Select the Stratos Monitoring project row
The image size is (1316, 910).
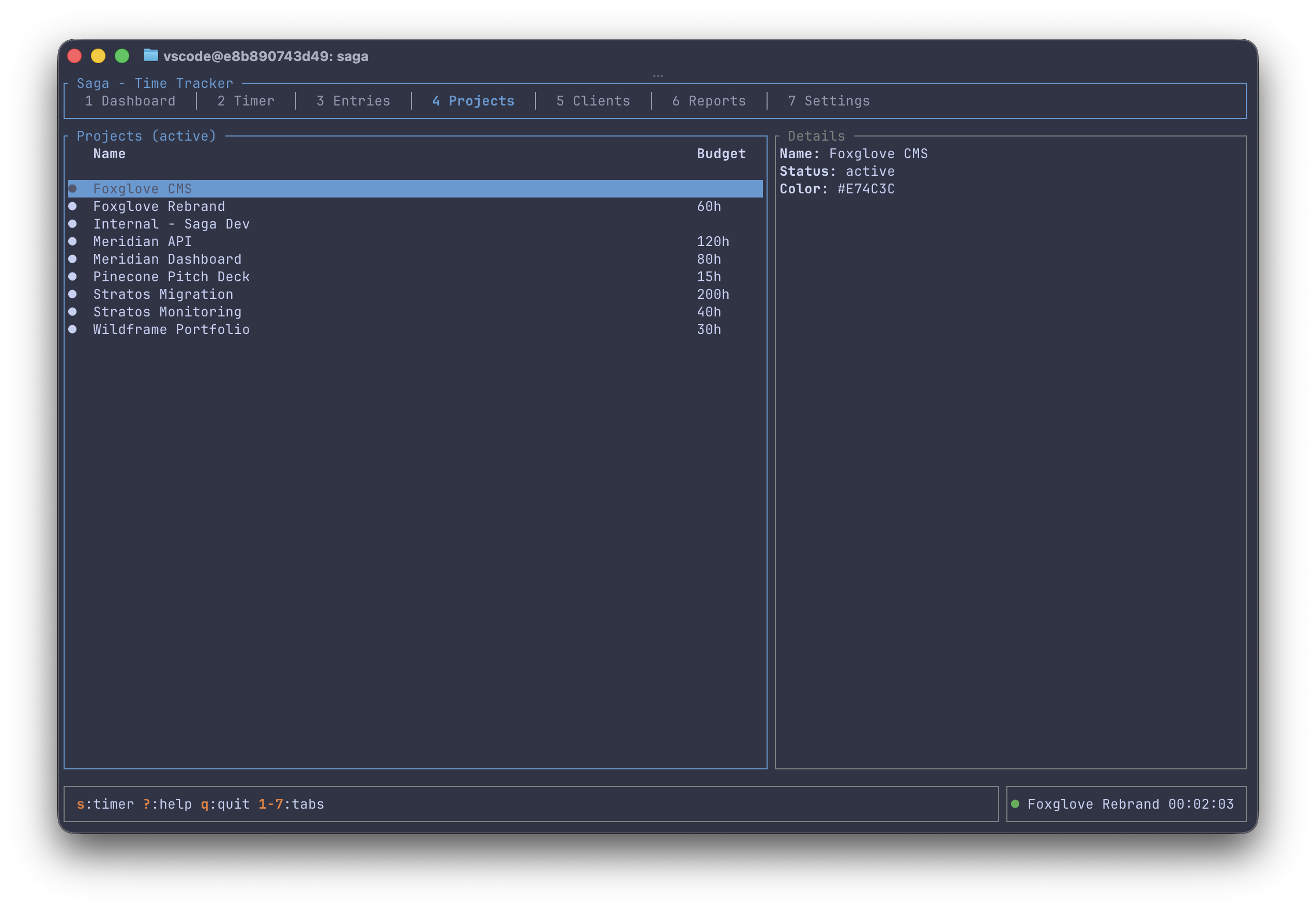click(167, 312)
